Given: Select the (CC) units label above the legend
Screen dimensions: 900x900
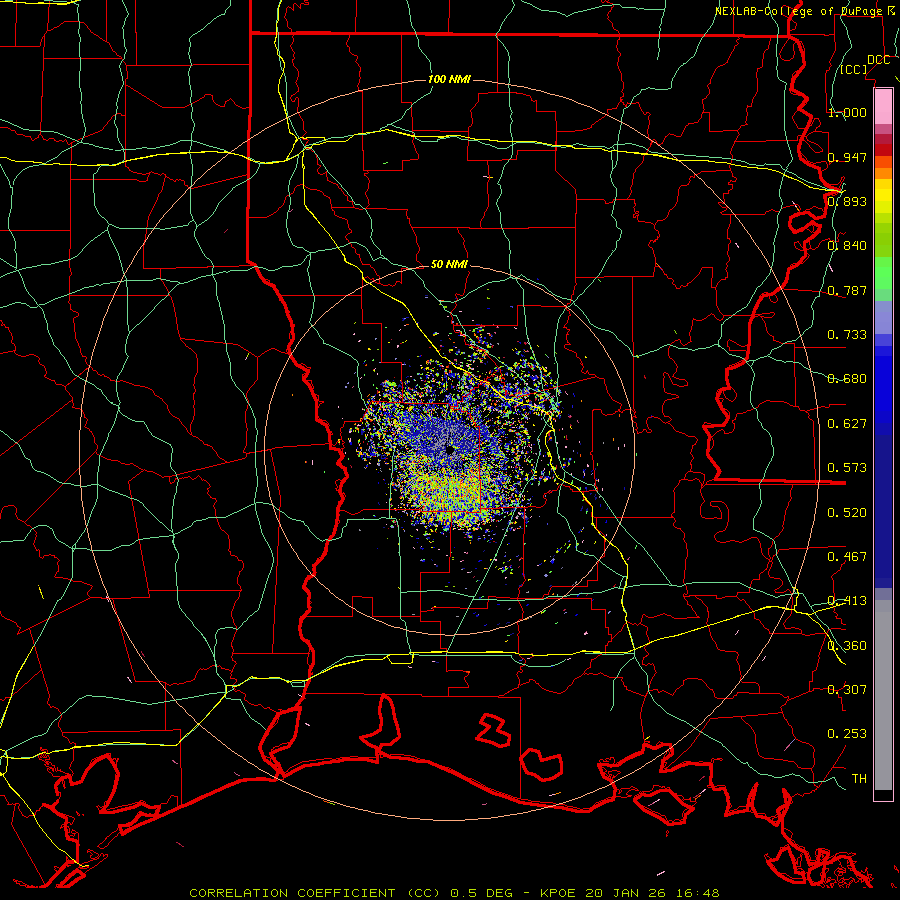Looking at the screenshot, I should [854, 69].
